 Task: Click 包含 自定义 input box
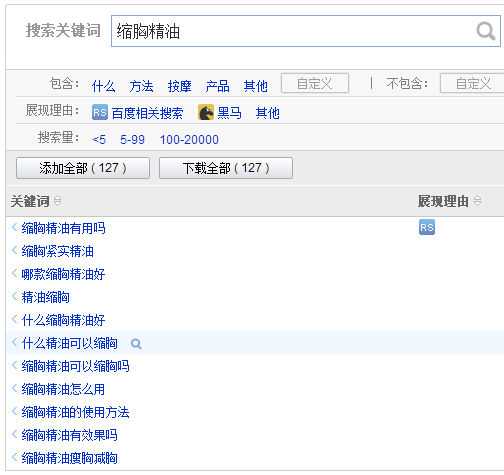[x=315, y=83]
